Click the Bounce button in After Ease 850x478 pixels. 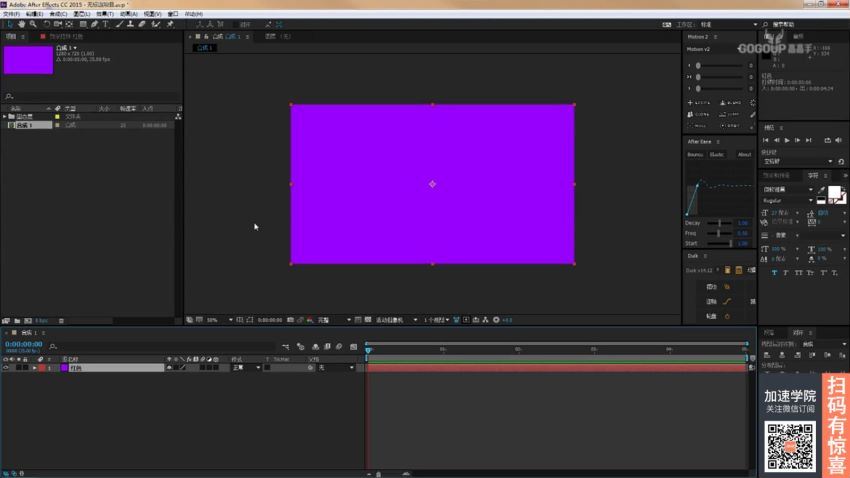[x=695, y=154]
